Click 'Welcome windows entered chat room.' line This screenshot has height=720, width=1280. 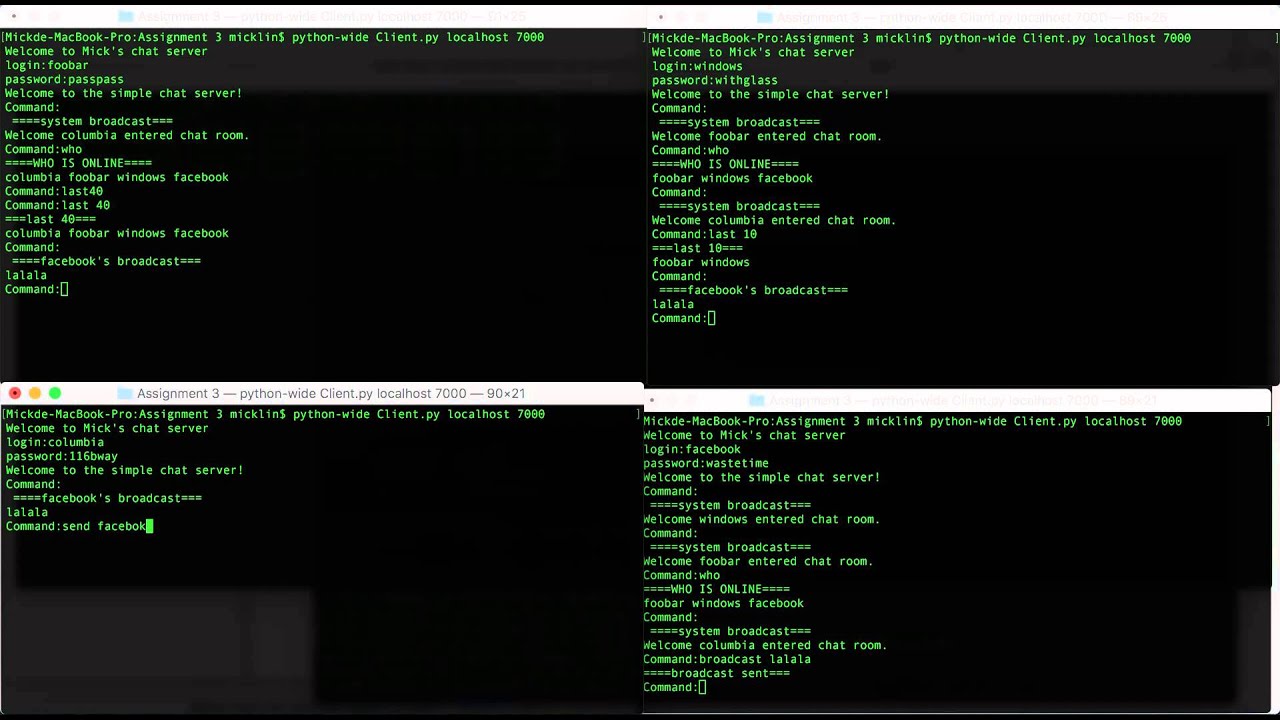coord(761,519)
